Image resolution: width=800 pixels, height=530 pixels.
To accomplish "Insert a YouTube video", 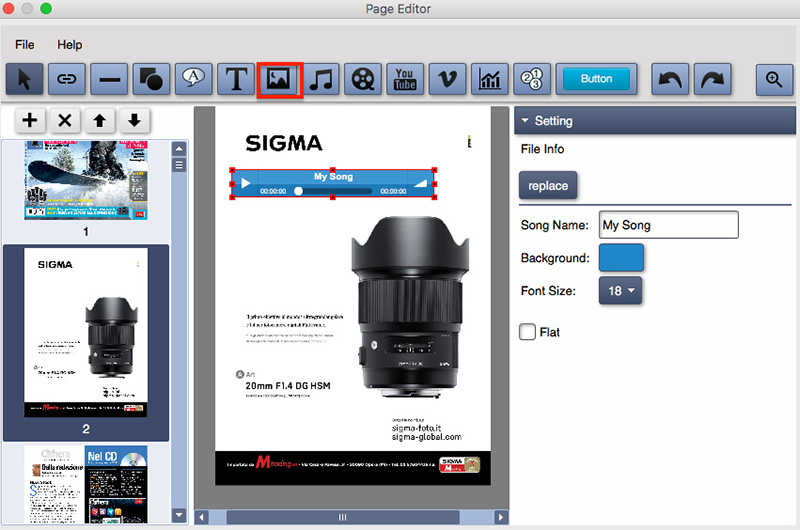I will 405,79.
